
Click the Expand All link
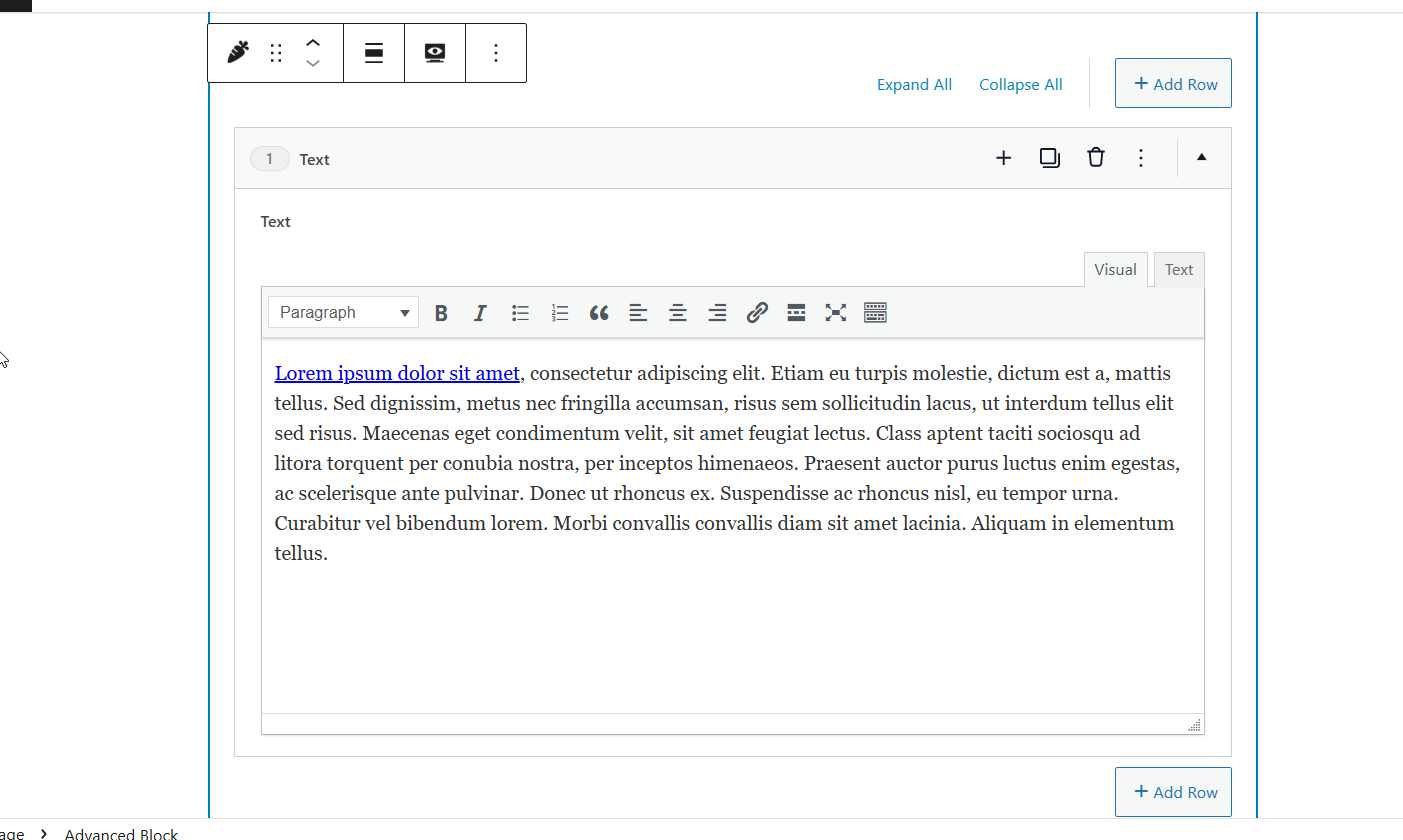tap(914, 85)
